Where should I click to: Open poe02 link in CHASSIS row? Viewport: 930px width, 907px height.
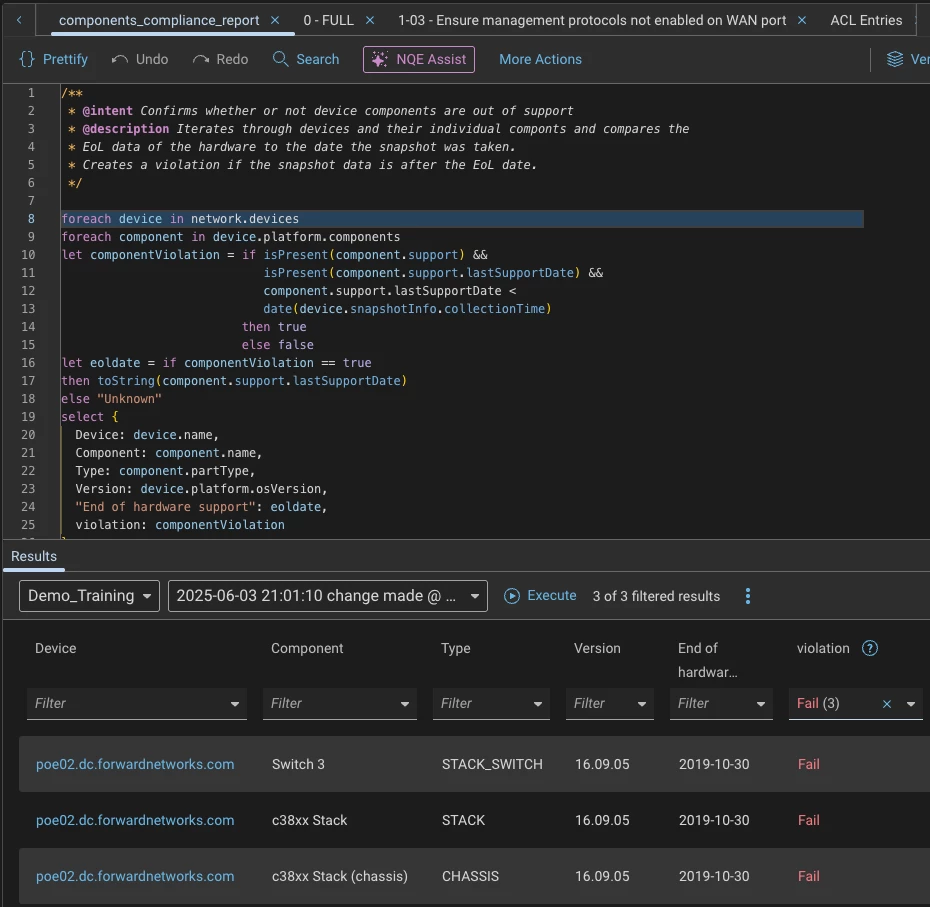[x=135, y=876]
